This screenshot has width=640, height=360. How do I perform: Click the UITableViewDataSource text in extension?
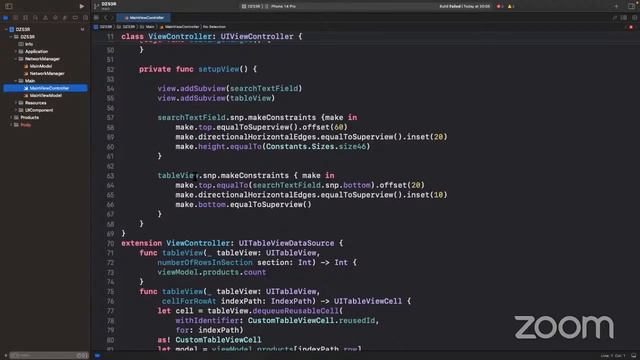[x=287, y=243]
